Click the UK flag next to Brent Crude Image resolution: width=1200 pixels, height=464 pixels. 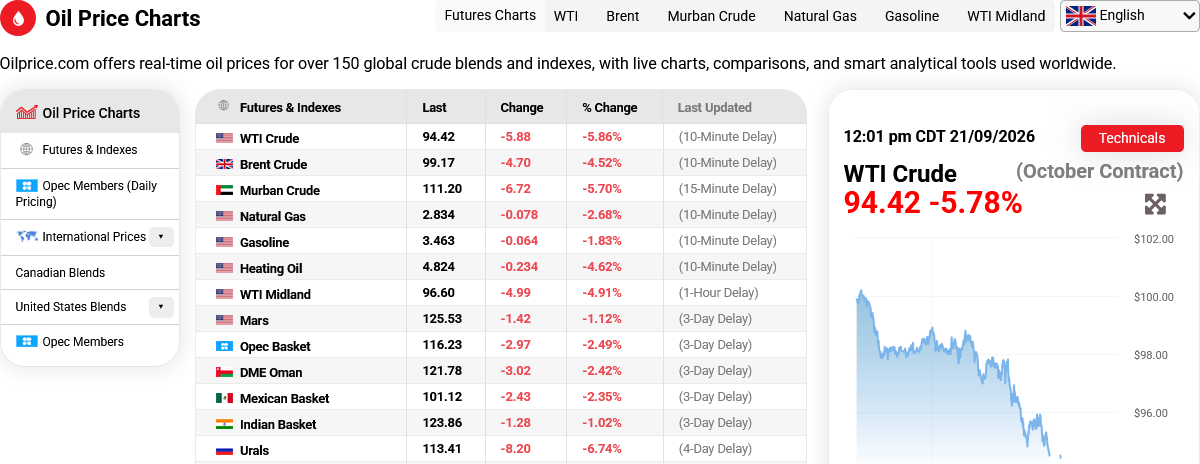click(224, 164)
